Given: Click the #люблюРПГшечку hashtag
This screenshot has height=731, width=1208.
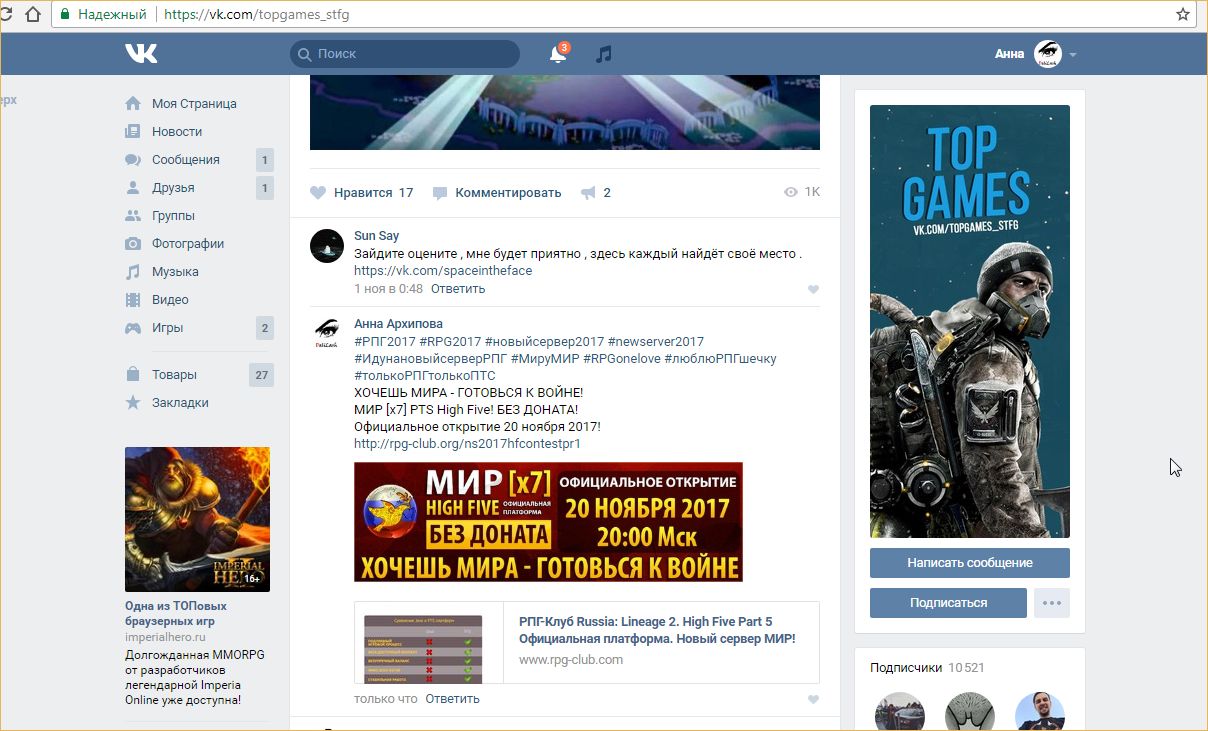Looking at the screenshot, I should 720,358.
